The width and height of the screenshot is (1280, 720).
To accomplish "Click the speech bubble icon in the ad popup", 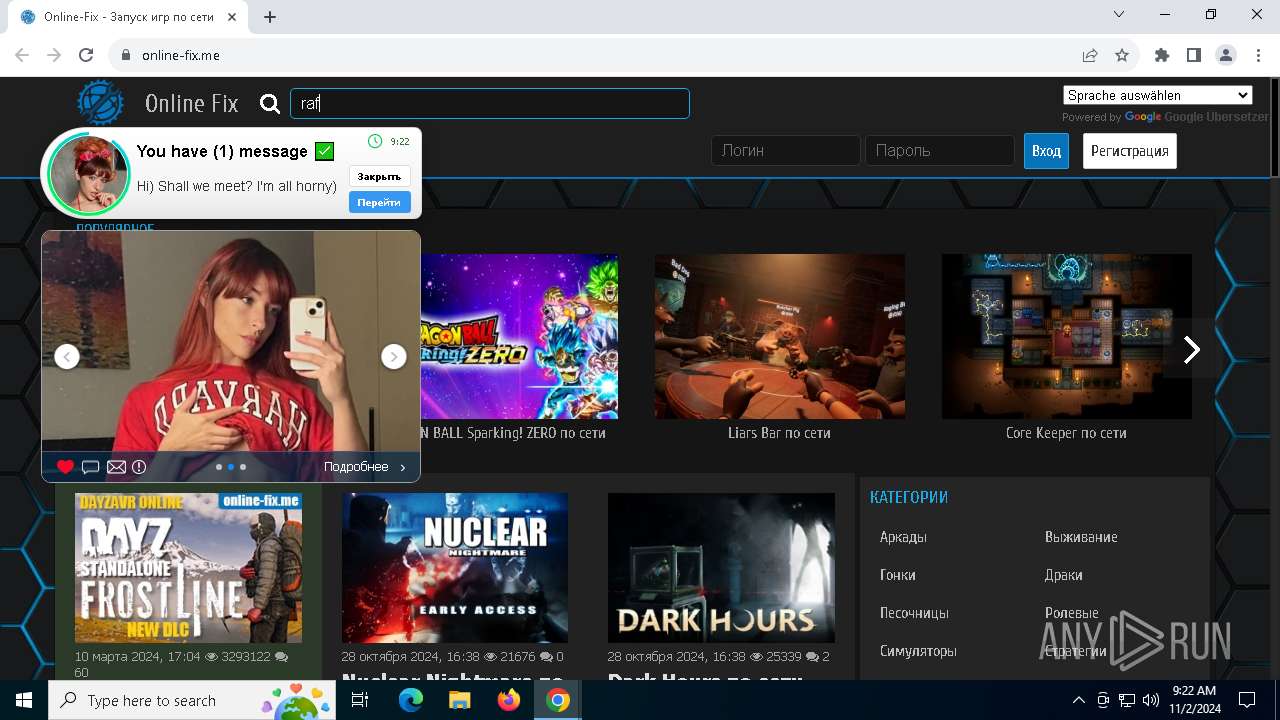I will tap(90, 467).
